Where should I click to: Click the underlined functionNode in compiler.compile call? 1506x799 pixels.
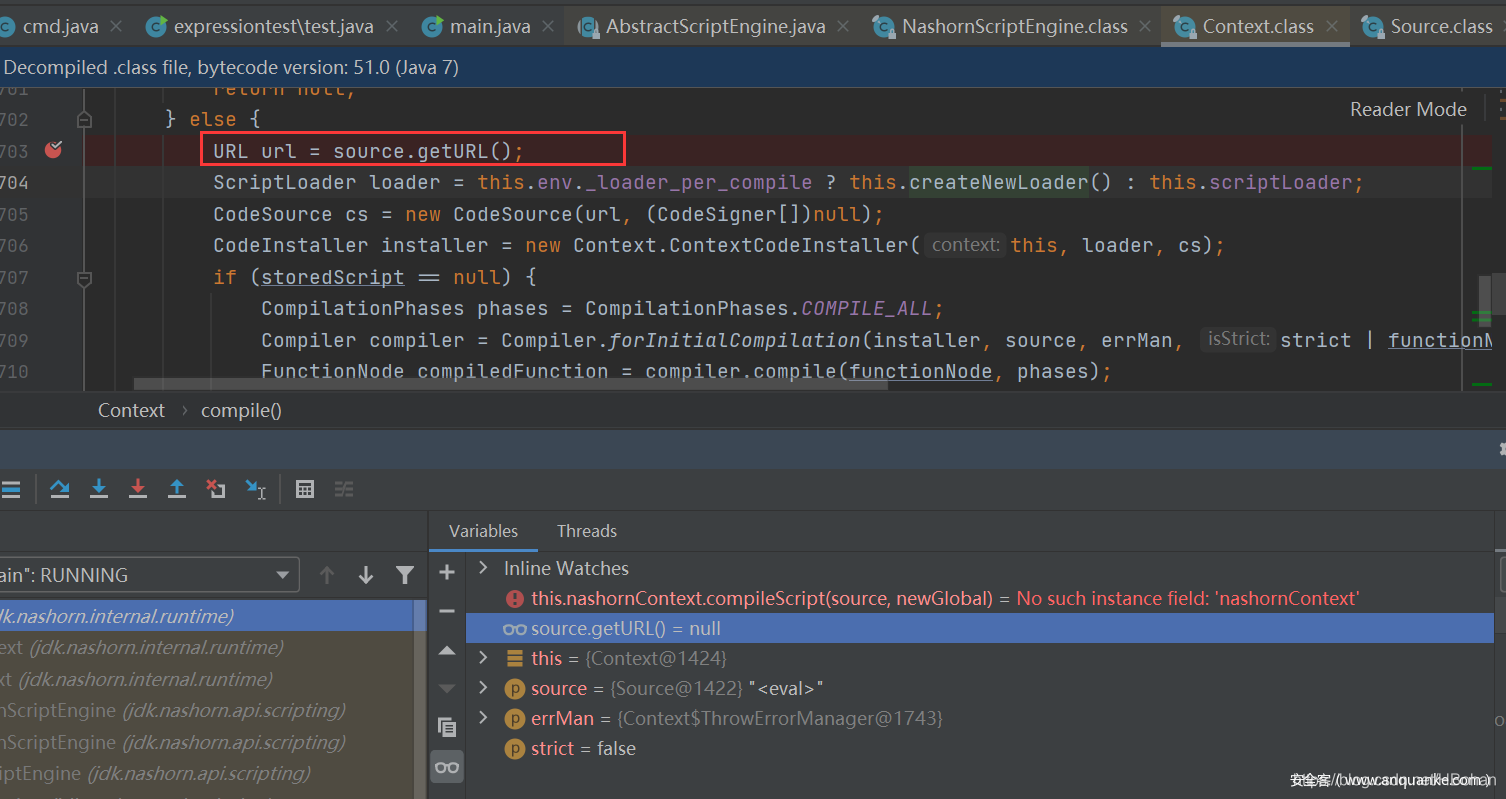pyautogui.click(x=920, y=371)
